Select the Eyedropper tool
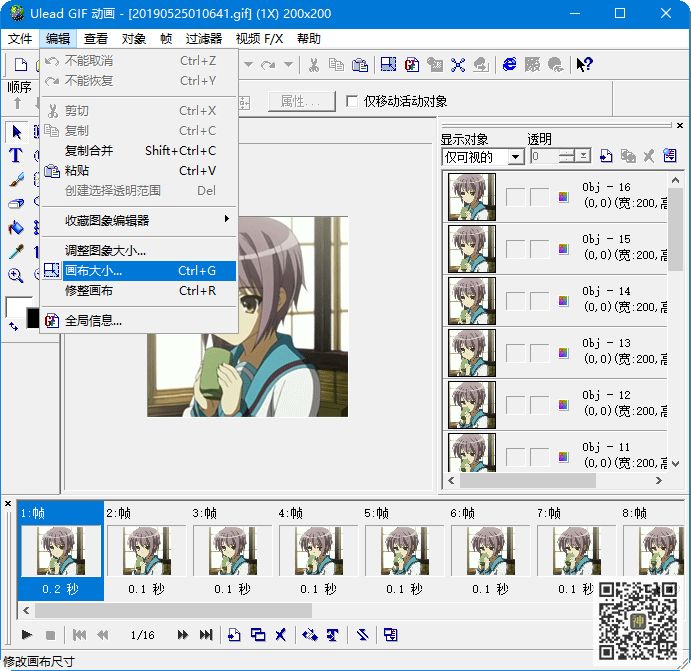The height and width of the screenshot is (671, 691). [16, 252]
